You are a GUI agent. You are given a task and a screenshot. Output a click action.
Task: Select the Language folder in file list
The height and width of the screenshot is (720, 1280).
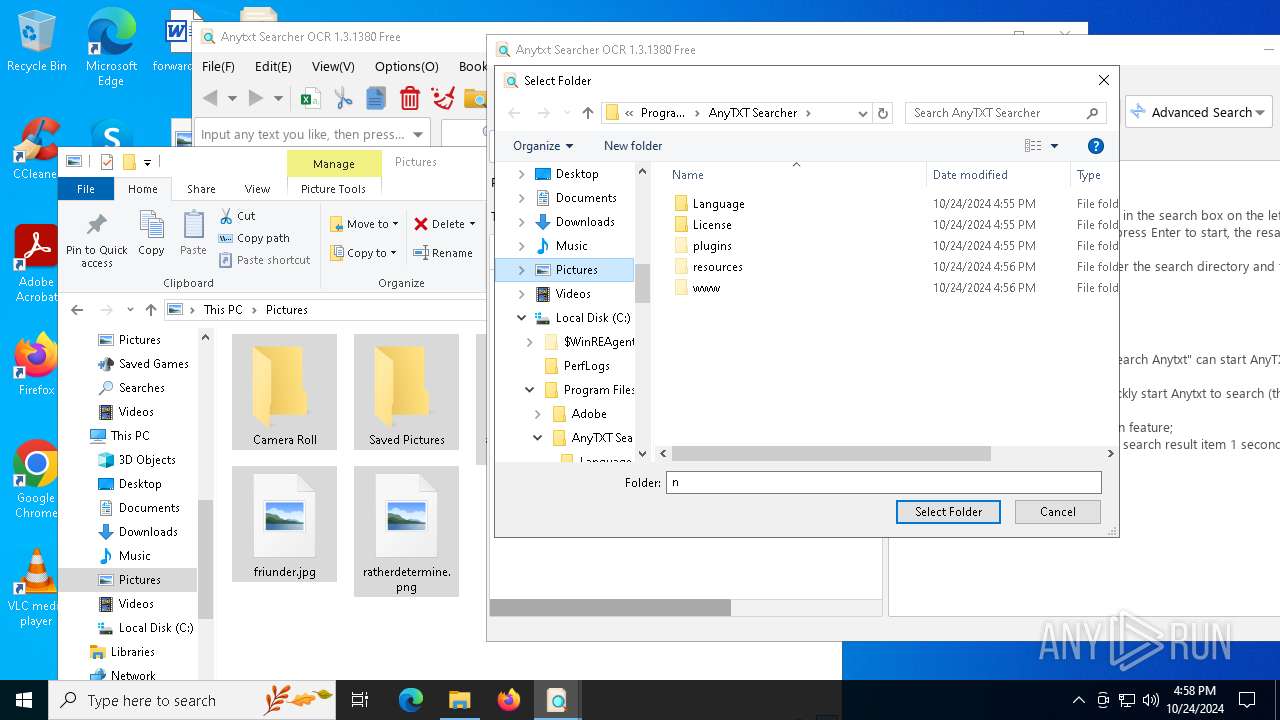(x=718, y=204)
